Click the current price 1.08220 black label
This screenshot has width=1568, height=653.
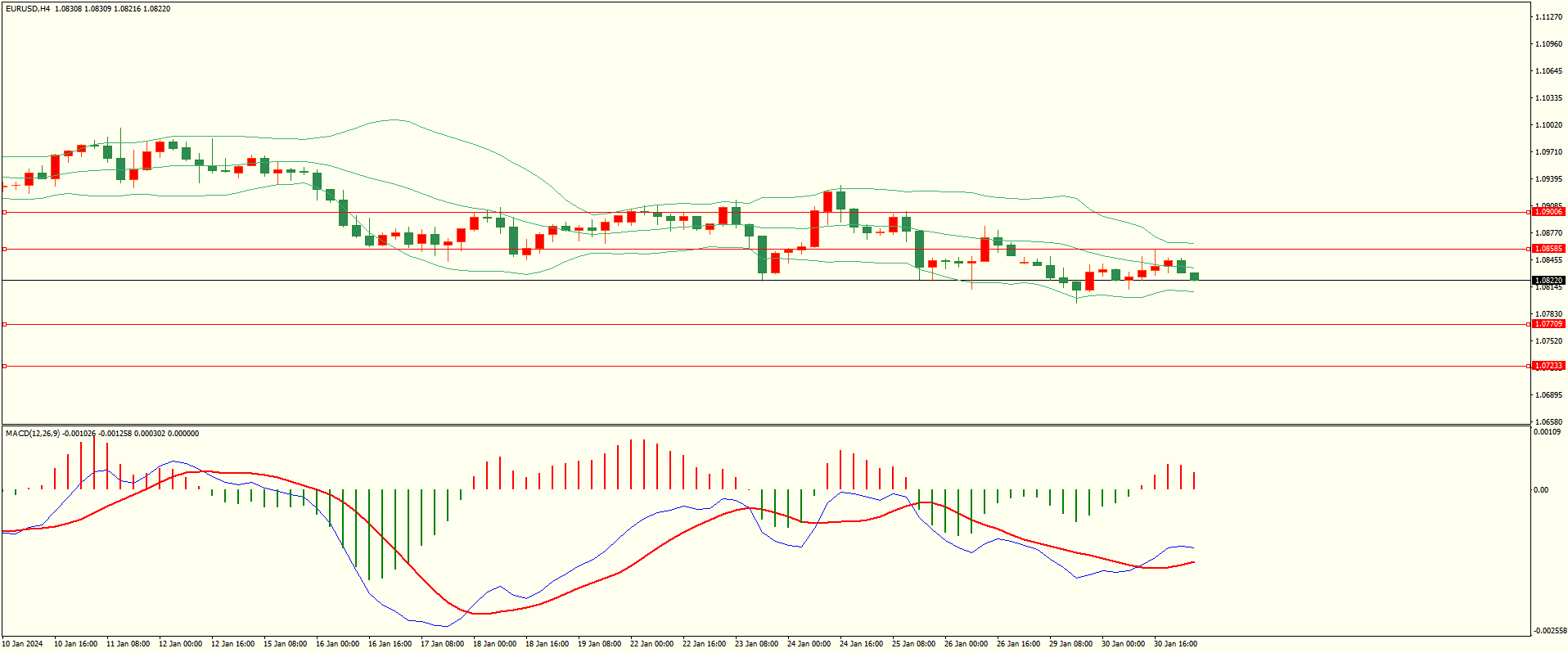coord(1548,280)
